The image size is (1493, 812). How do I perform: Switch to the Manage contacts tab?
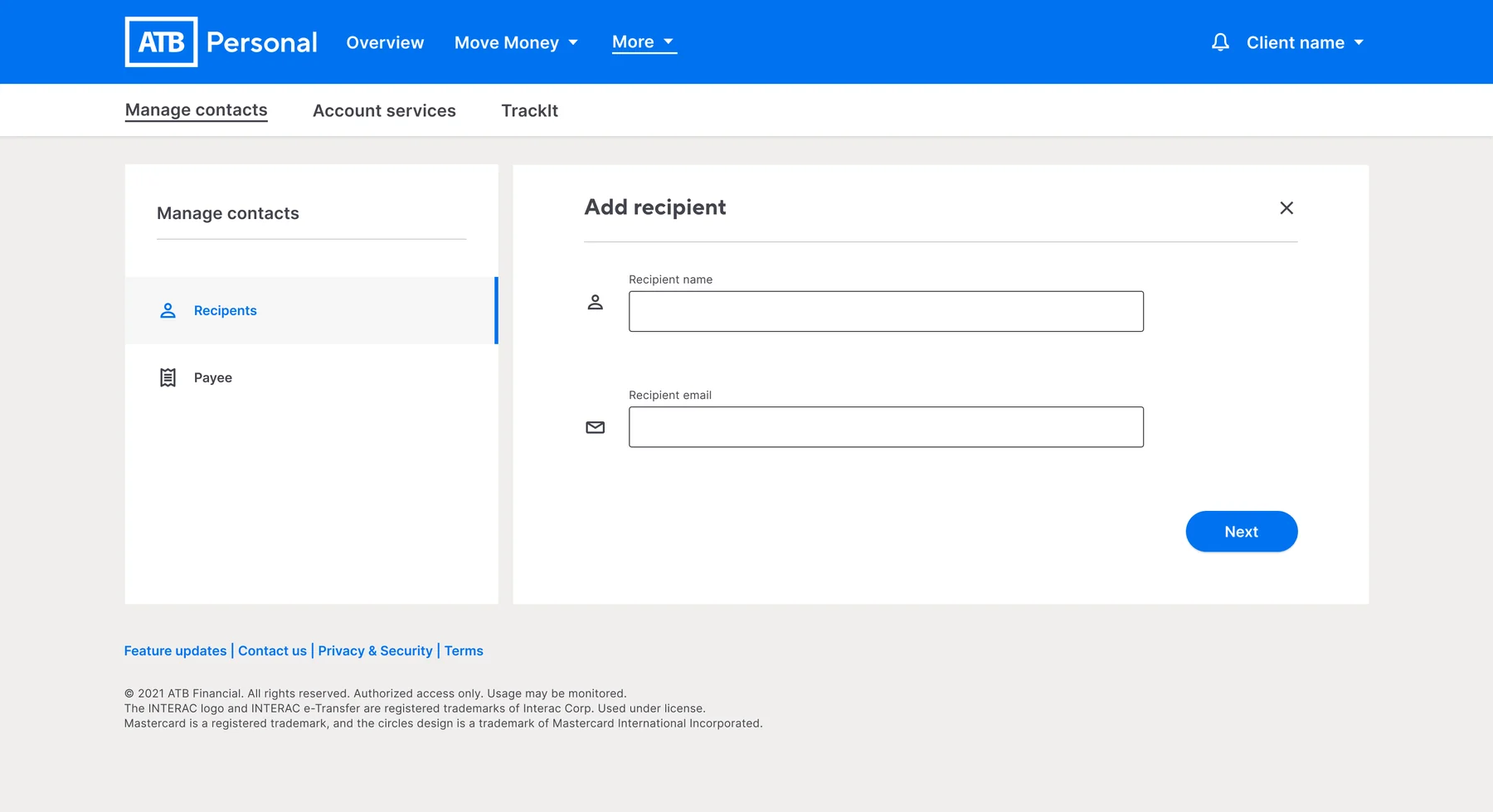pyautogui.click(x=197, y=110)
